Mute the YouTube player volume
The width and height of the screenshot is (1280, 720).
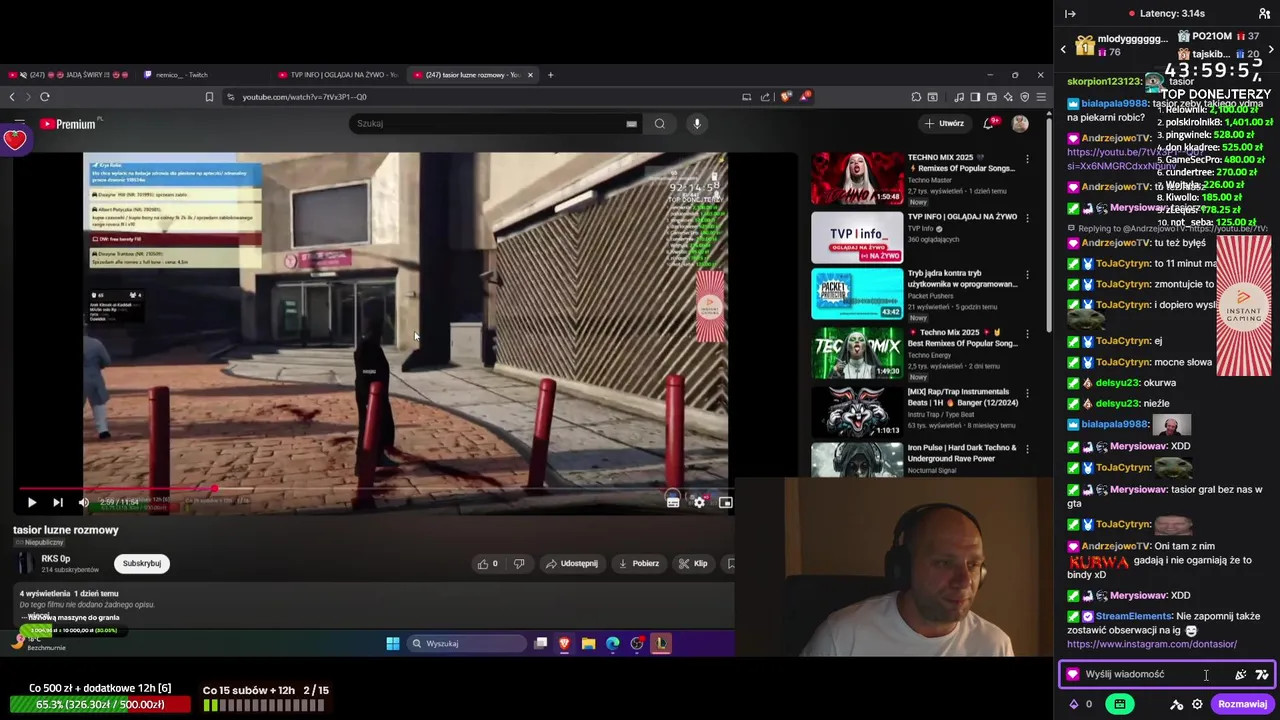pos(83,503)
